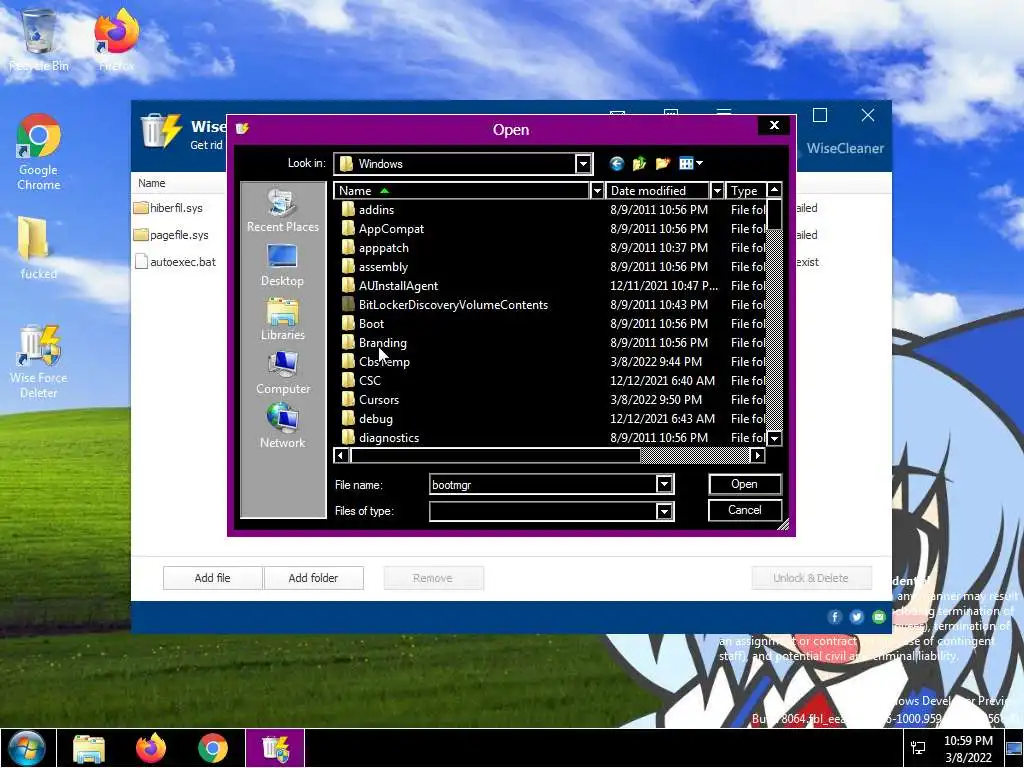Click the apppatch folder icon
The height and width of the screenshot is (768, 1024).
348,248
